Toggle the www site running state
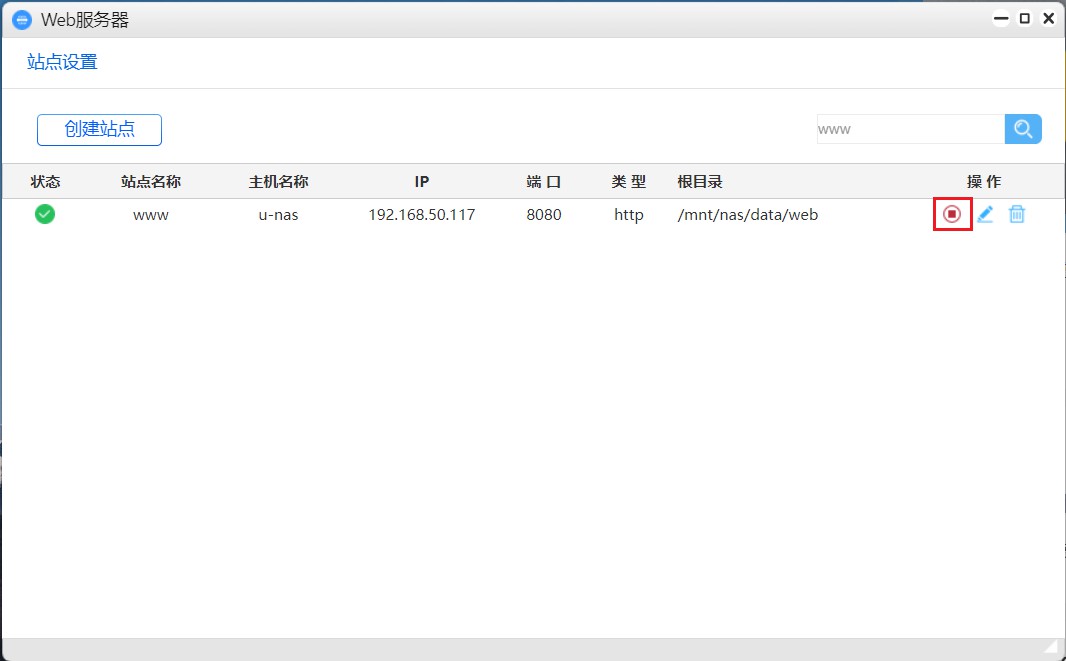Image resolution: width=1066 pixels, height=661 pixels. coord(952,214)
